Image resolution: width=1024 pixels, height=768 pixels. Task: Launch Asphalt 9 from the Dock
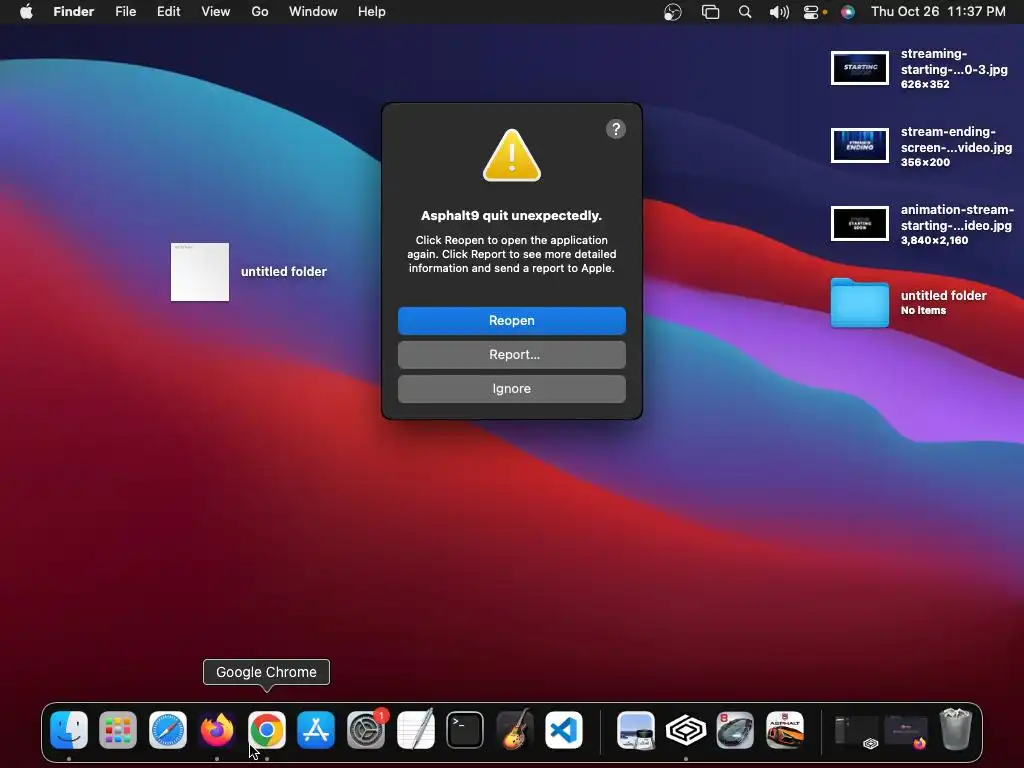pos(785,730)
